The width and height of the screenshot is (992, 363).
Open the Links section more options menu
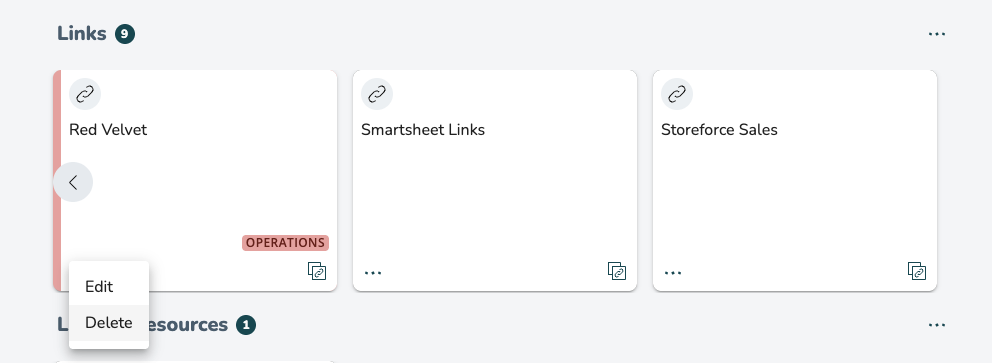(x=937, y=34)
